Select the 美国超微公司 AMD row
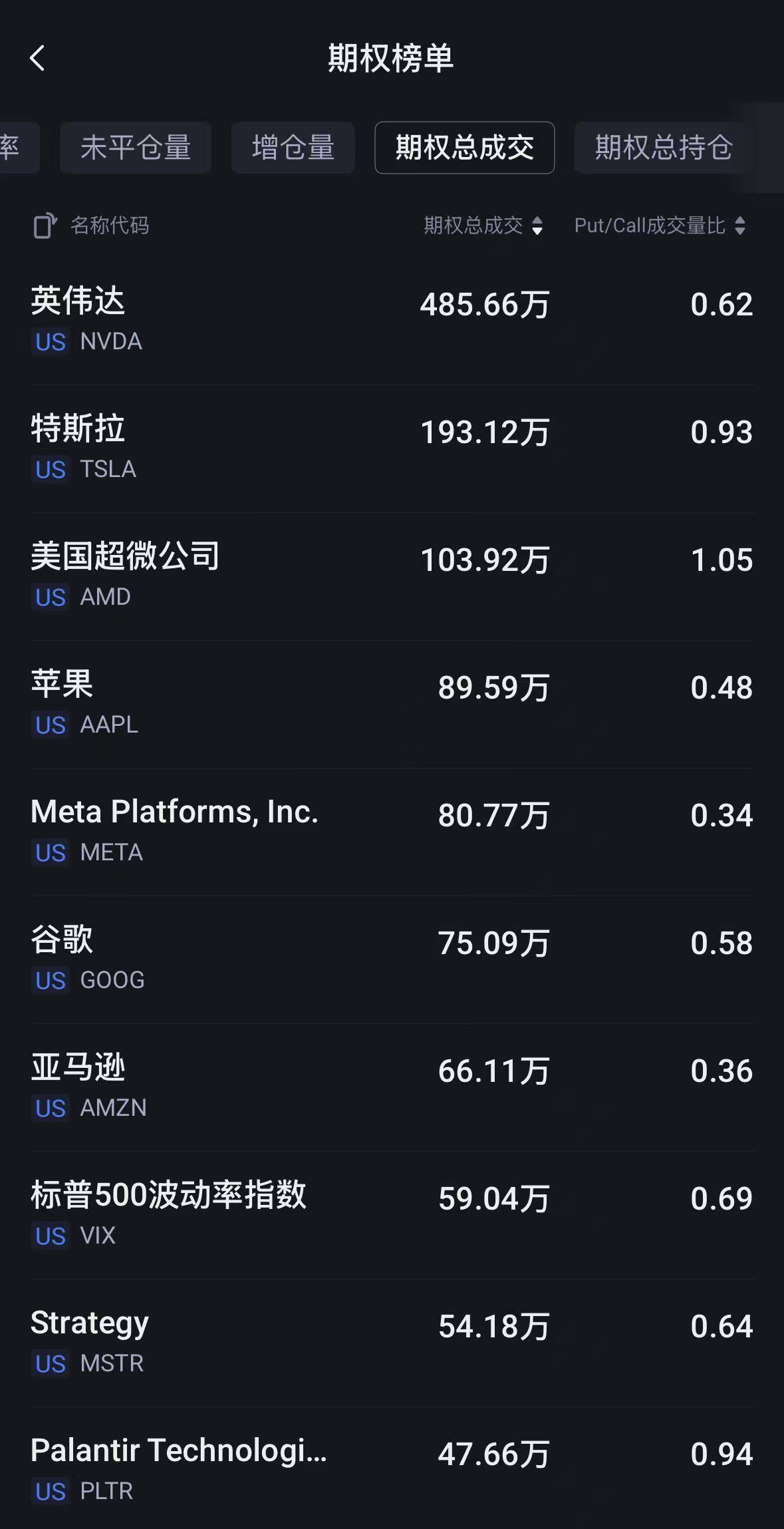Viewport: 784px width, 1529px height. point(392,576)
